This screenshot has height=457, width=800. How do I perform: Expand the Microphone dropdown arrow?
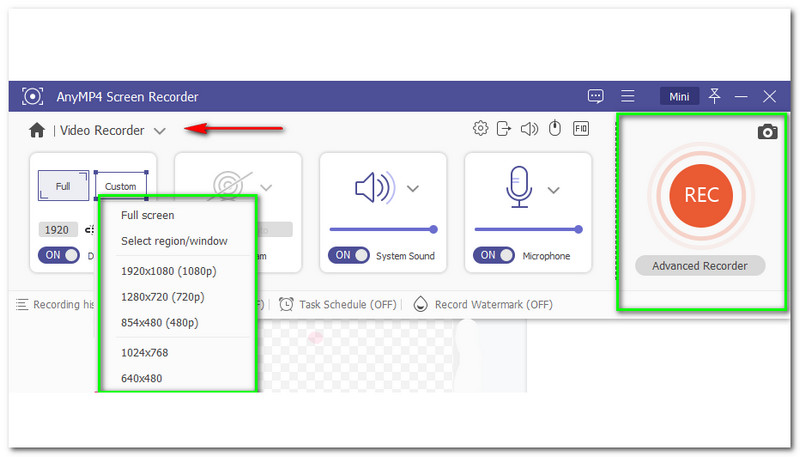pyautogui.click(x=554, y=190)
